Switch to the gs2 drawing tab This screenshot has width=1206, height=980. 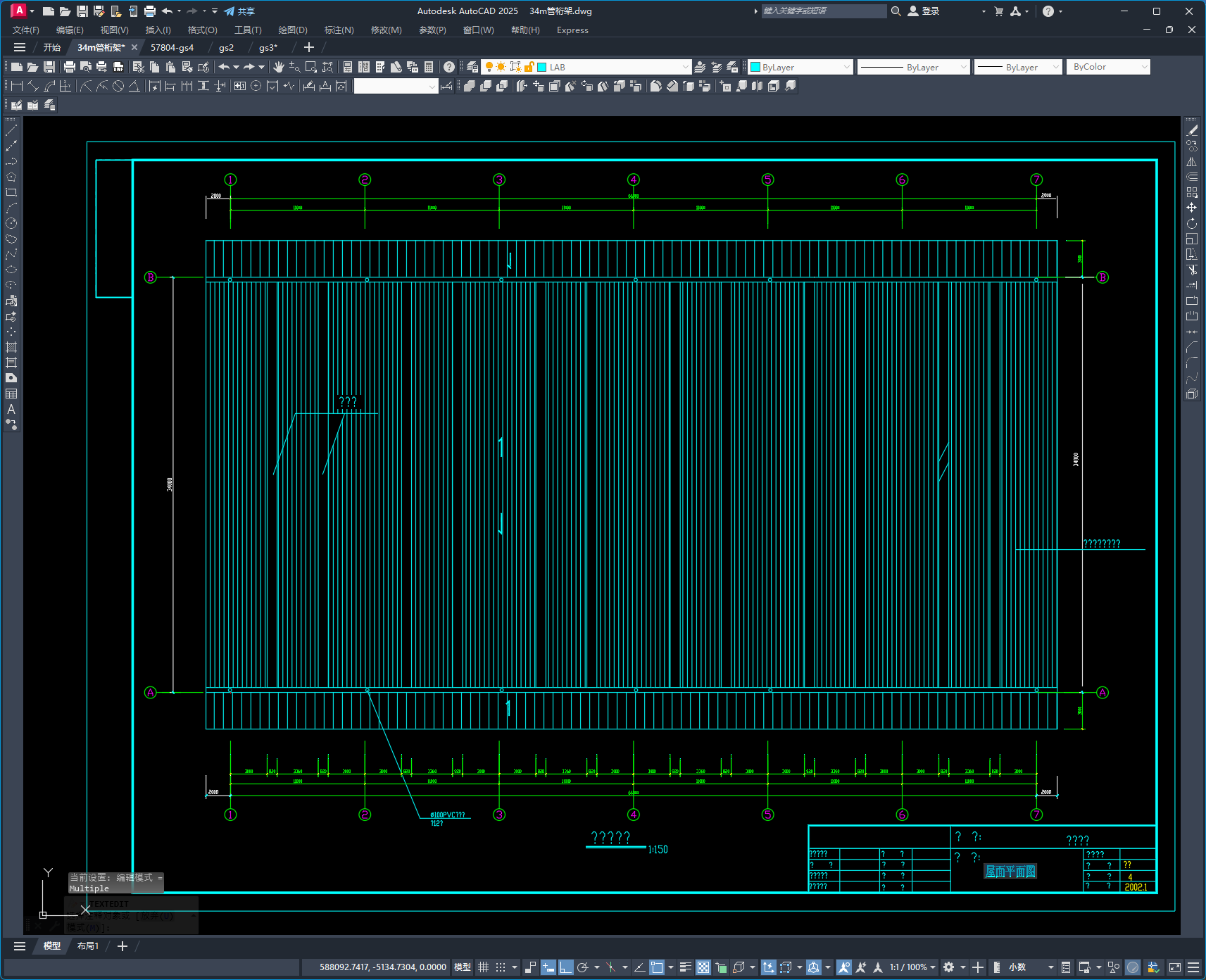pos(226,48)
